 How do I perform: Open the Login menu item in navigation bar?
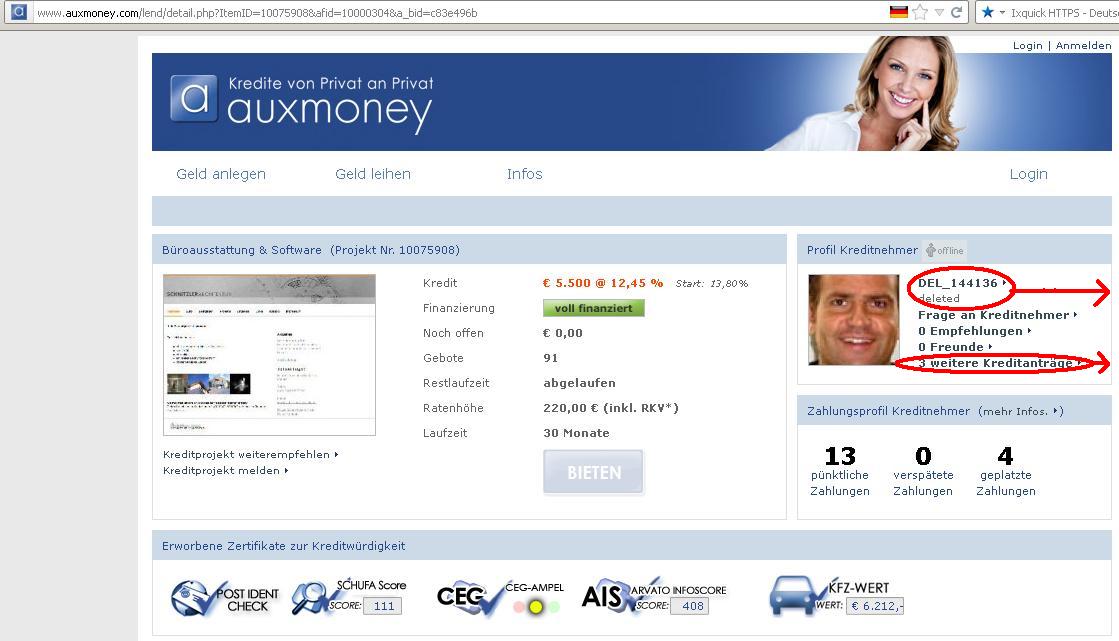(1028, 173)
